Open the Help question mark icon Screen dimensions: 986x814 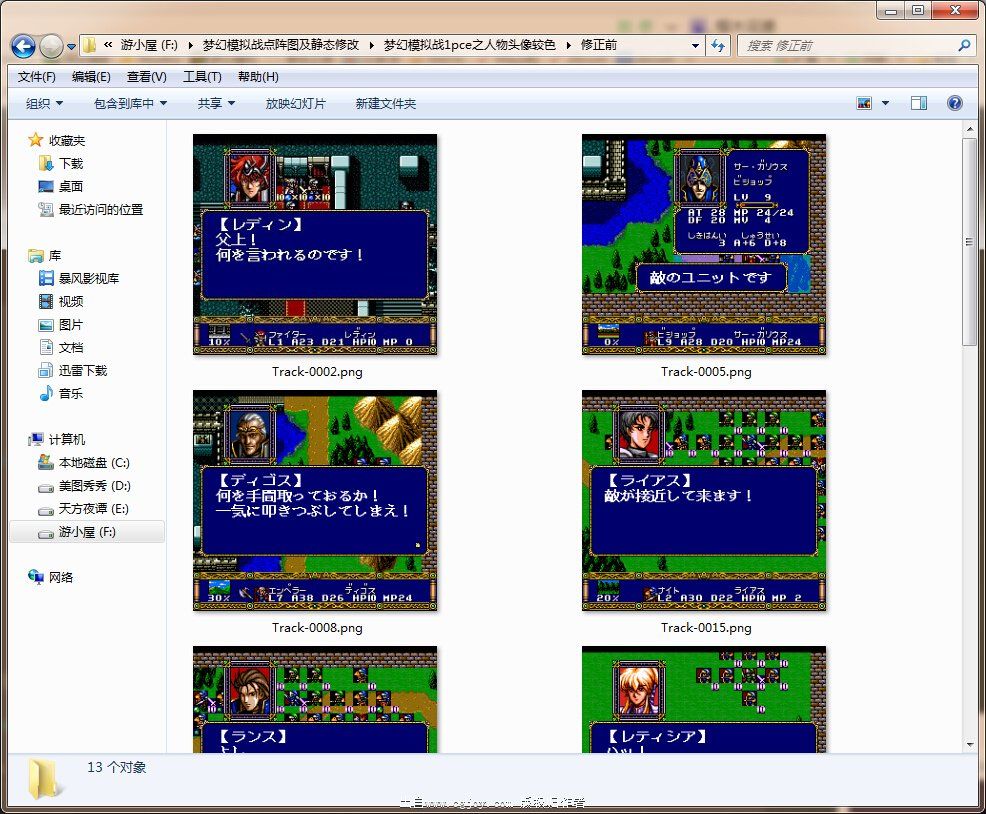[954, 103]
